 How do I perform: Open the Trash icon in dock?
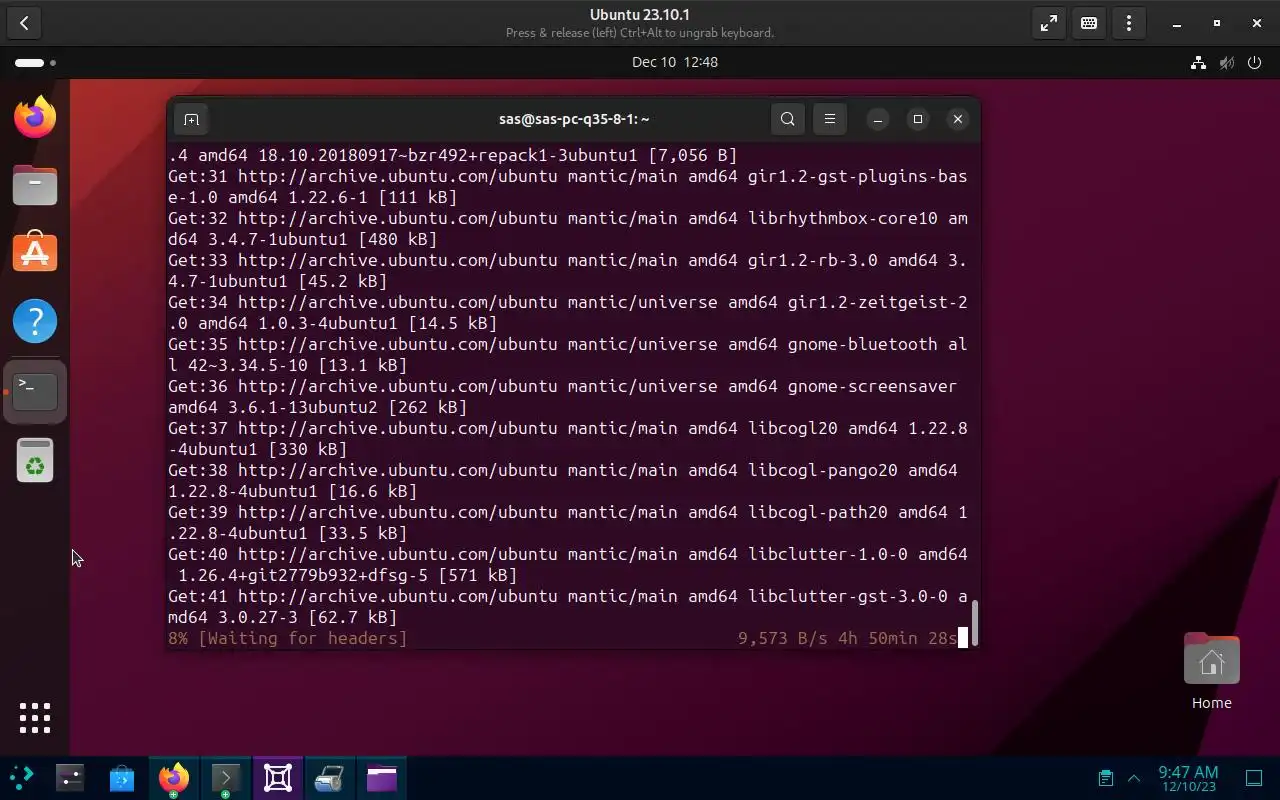pyautogui.click(x=35, y=460)
